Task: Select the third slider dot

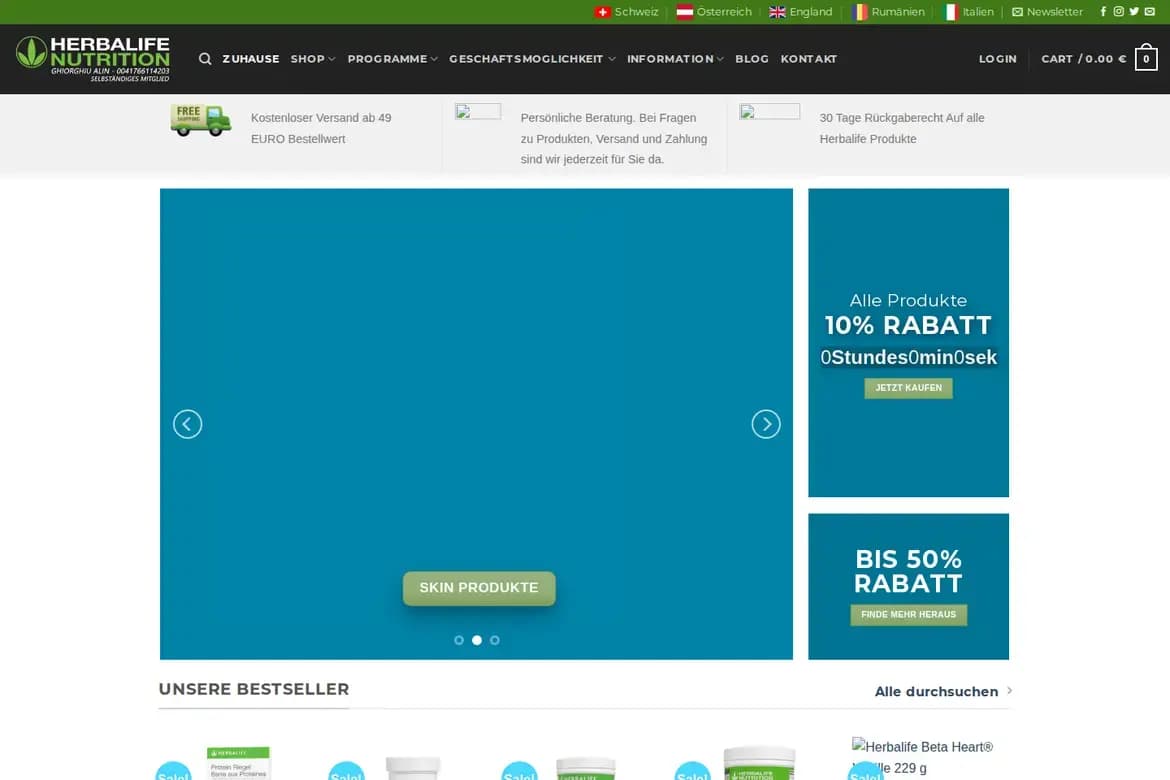Action: (x=495, y=640)
